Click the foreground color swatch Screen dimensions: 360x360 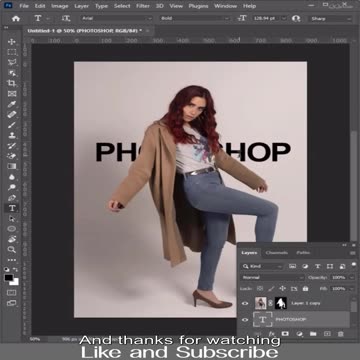(9, 277)
